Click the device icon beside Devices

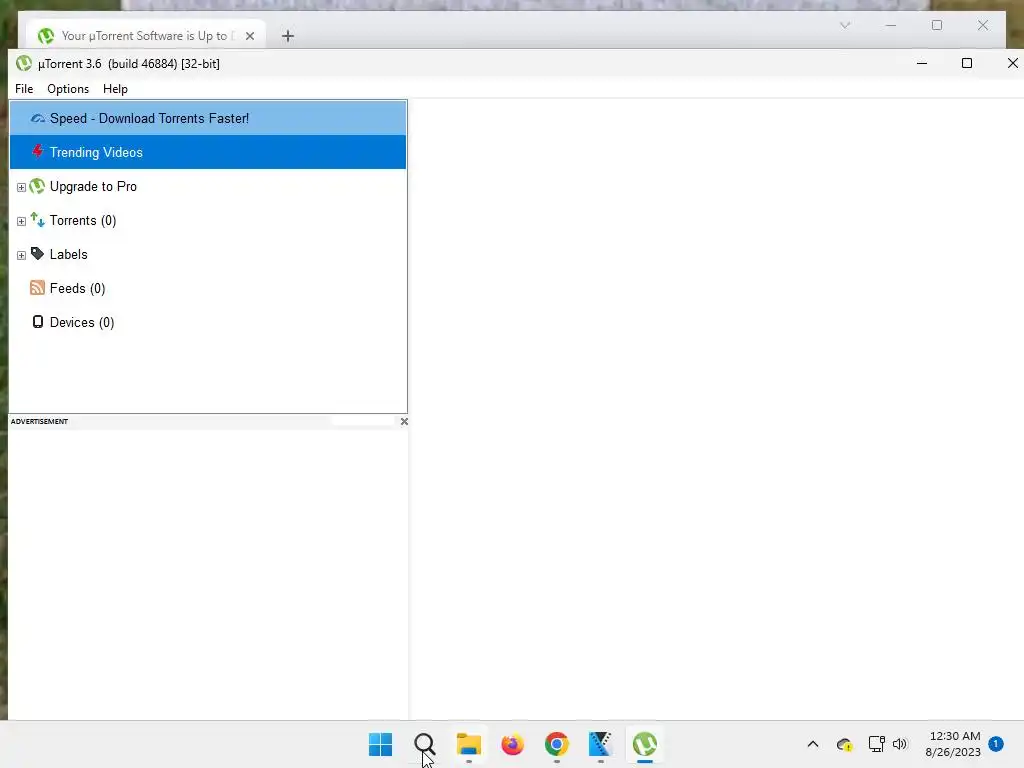coord(38,322)
